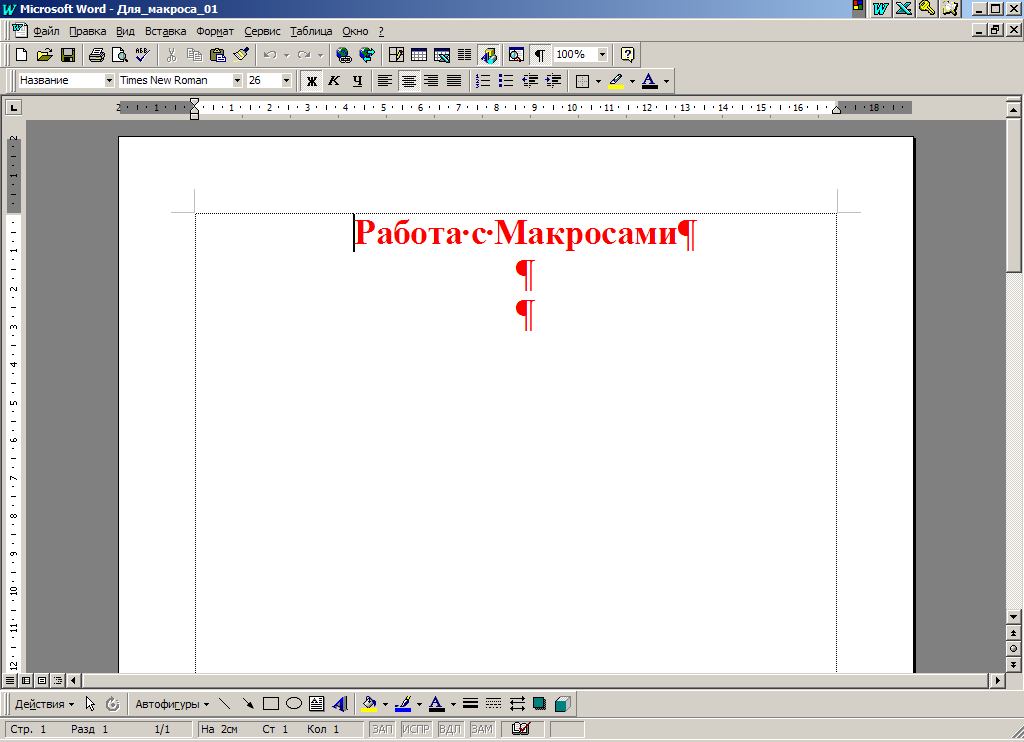Open the Окно menu
Viewport: 1024px width, 742px height.
355,31
